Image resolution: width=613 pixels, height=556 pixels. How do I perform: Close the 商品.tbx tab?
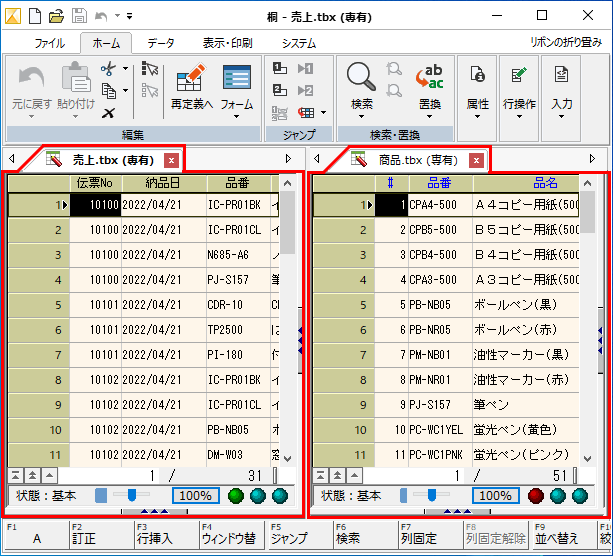point(476,160)
